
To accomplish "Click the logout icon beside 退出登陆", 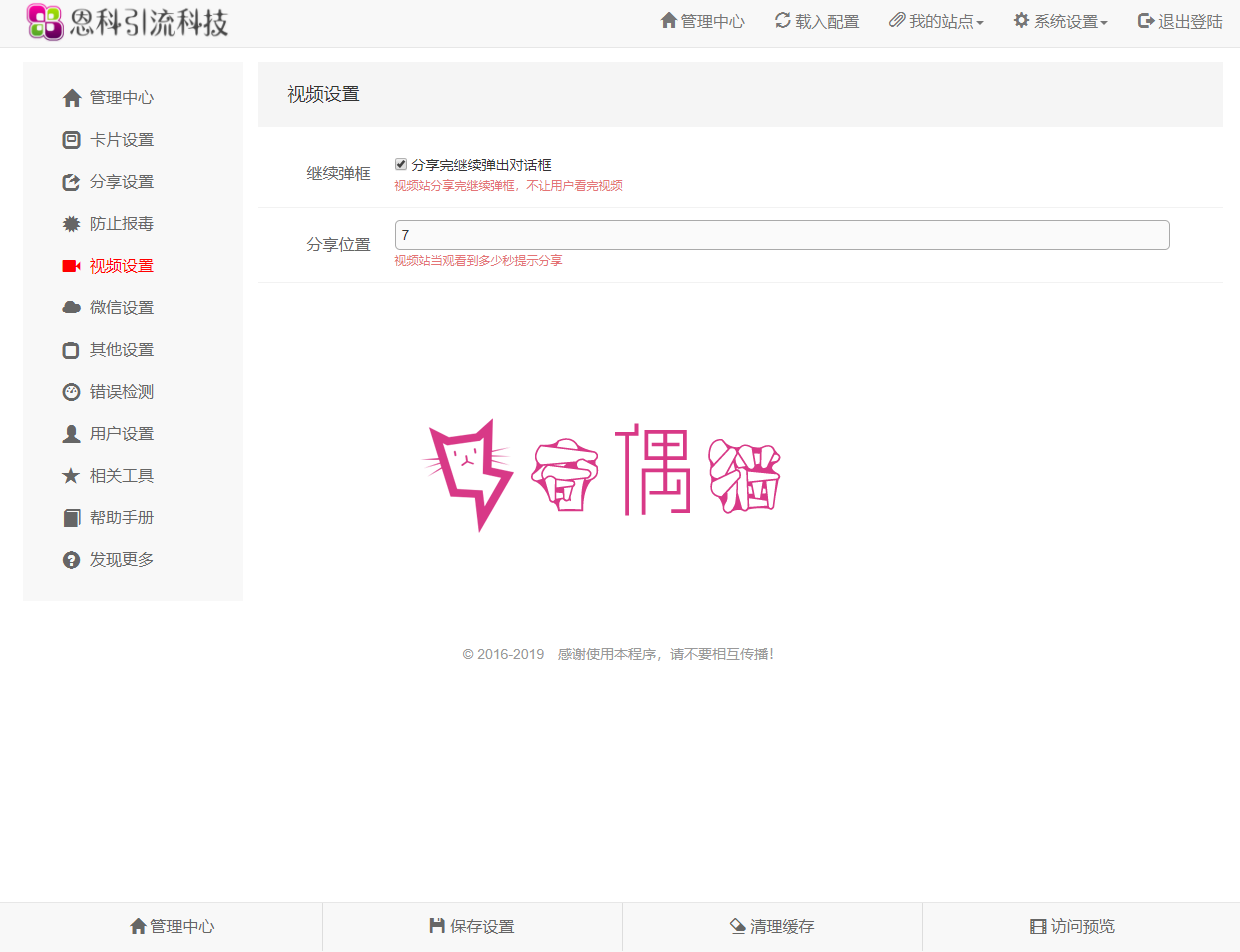I will (1146, 20).
